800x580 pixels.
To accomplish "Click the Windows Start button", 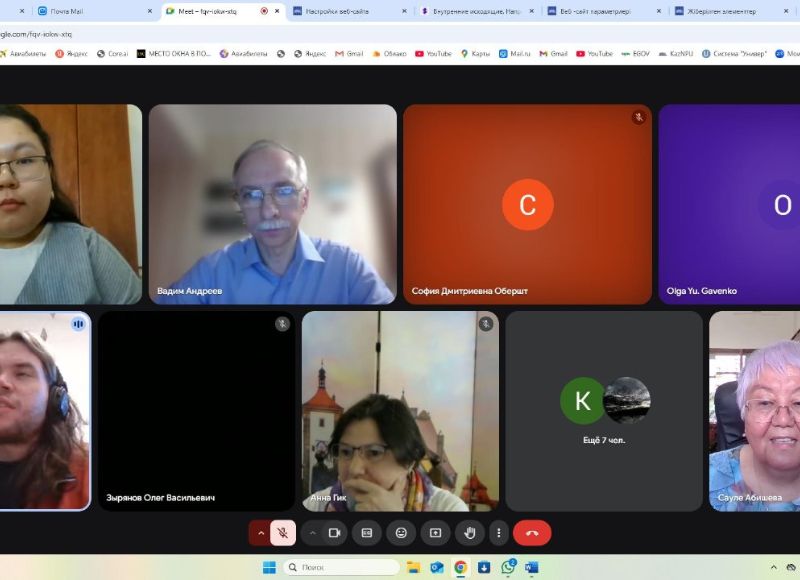I will (x=269, y=567).
